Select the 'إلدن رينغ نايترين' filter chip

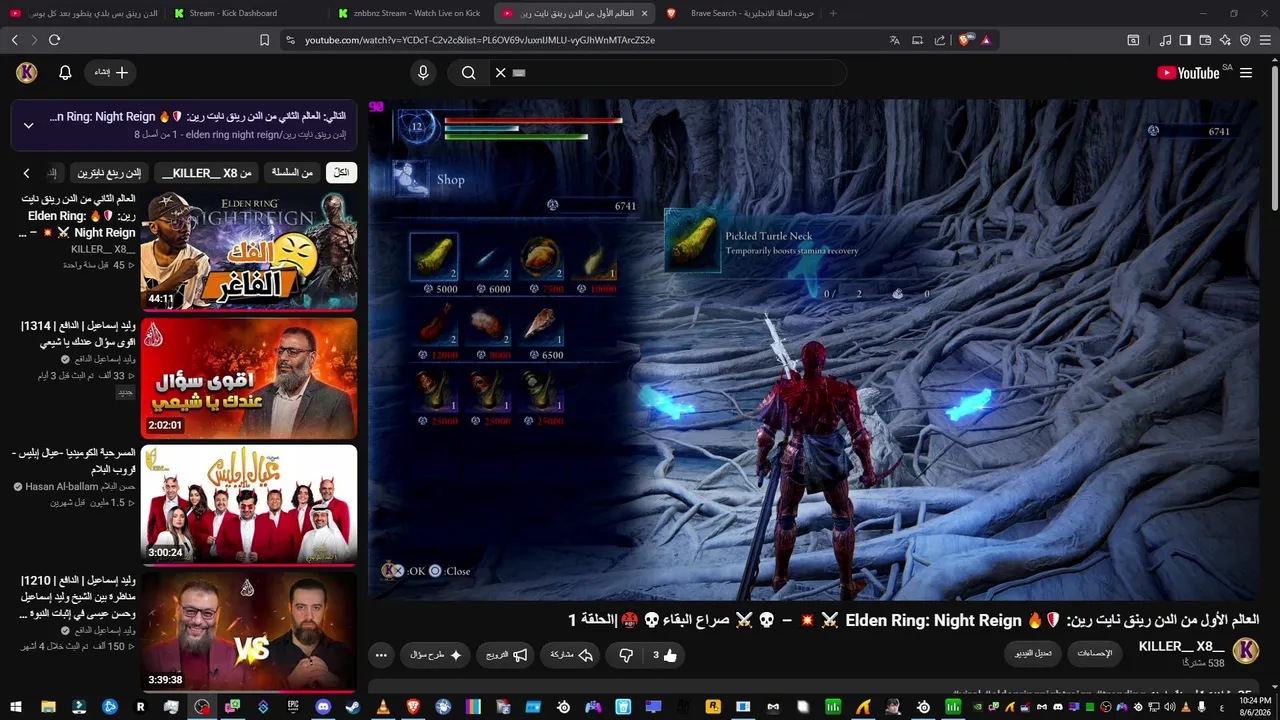point(110,173)
